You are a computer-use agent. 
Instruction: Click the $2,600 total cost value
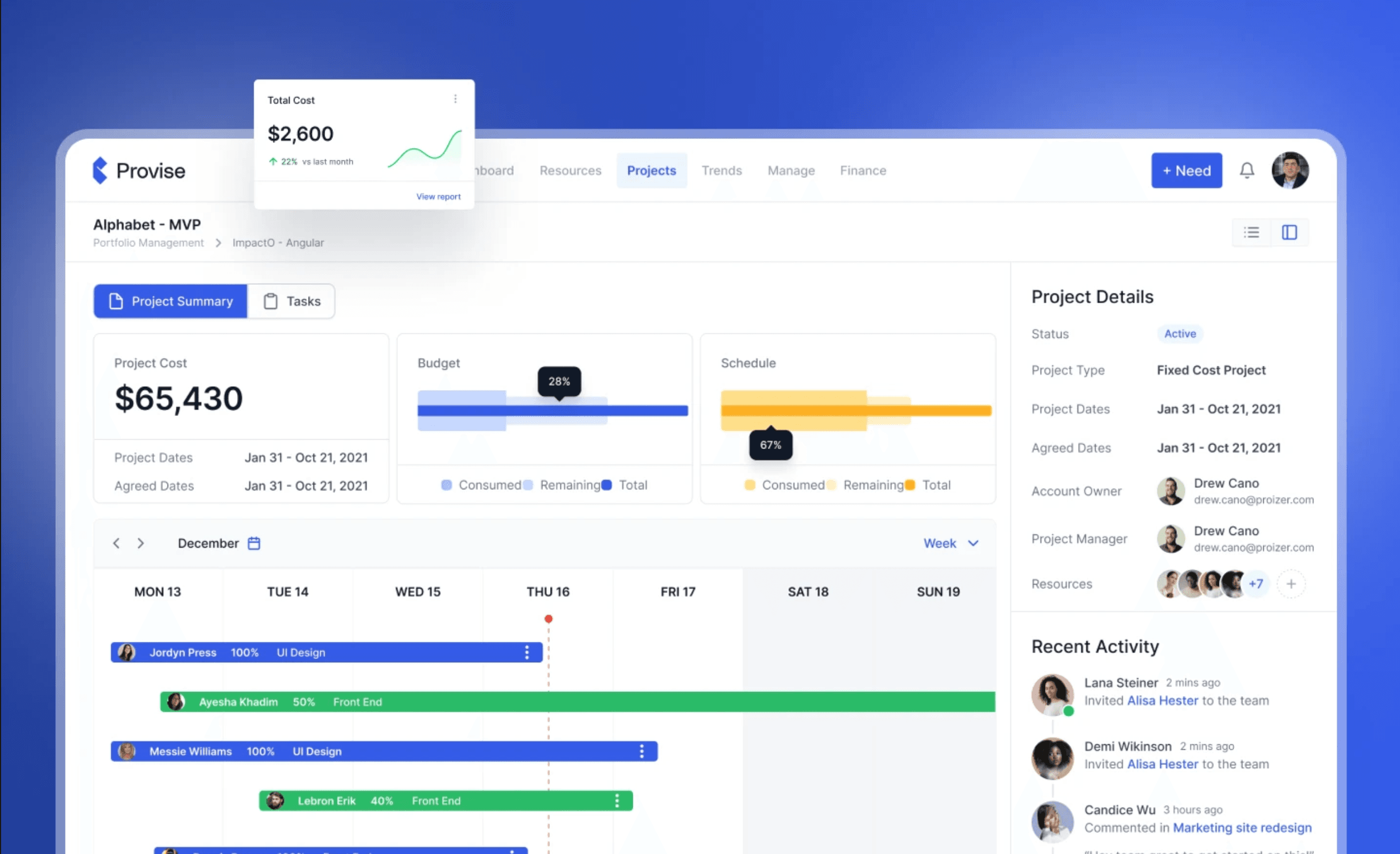click(x=300, y=134)
